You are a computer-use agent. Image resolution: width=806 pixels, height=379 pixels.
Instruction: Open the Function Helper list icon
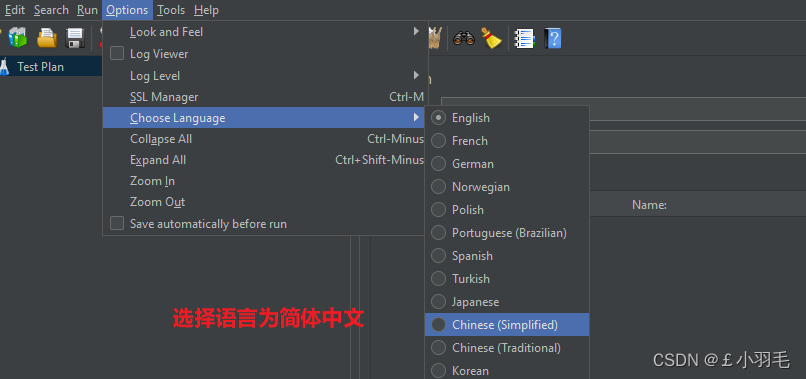(x=524, y=39)
